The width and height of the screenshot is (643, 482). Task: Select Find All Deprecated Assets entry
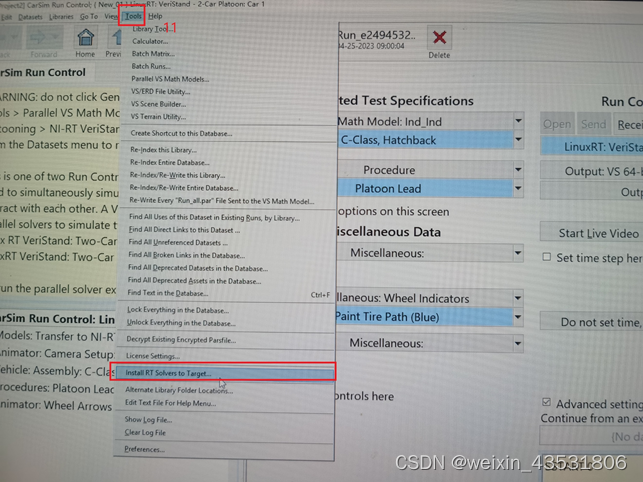tap(194, 281)
